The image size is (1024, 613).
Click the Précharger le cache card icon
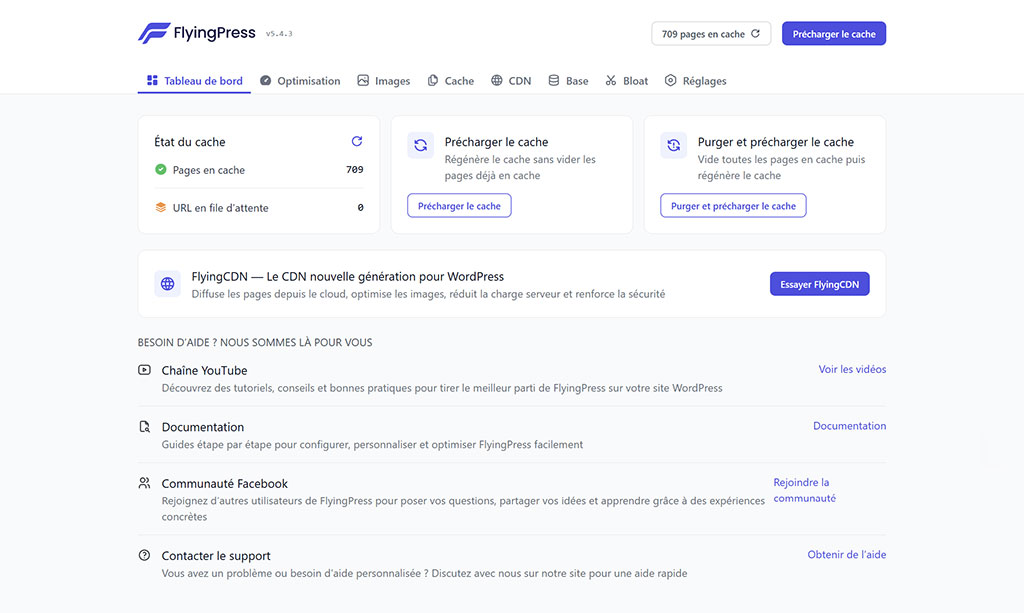pyautogui.click(x=421, y=145)
